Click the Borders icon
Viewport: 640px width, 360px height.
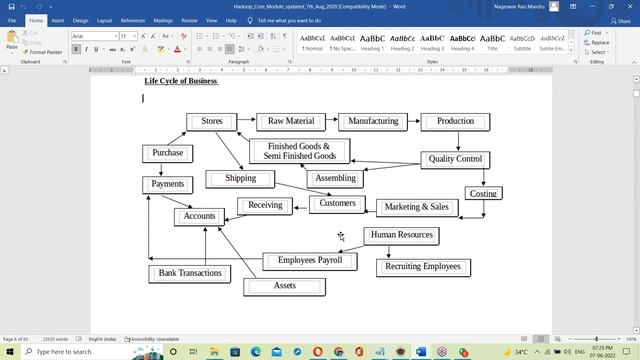tap(276, 49)
